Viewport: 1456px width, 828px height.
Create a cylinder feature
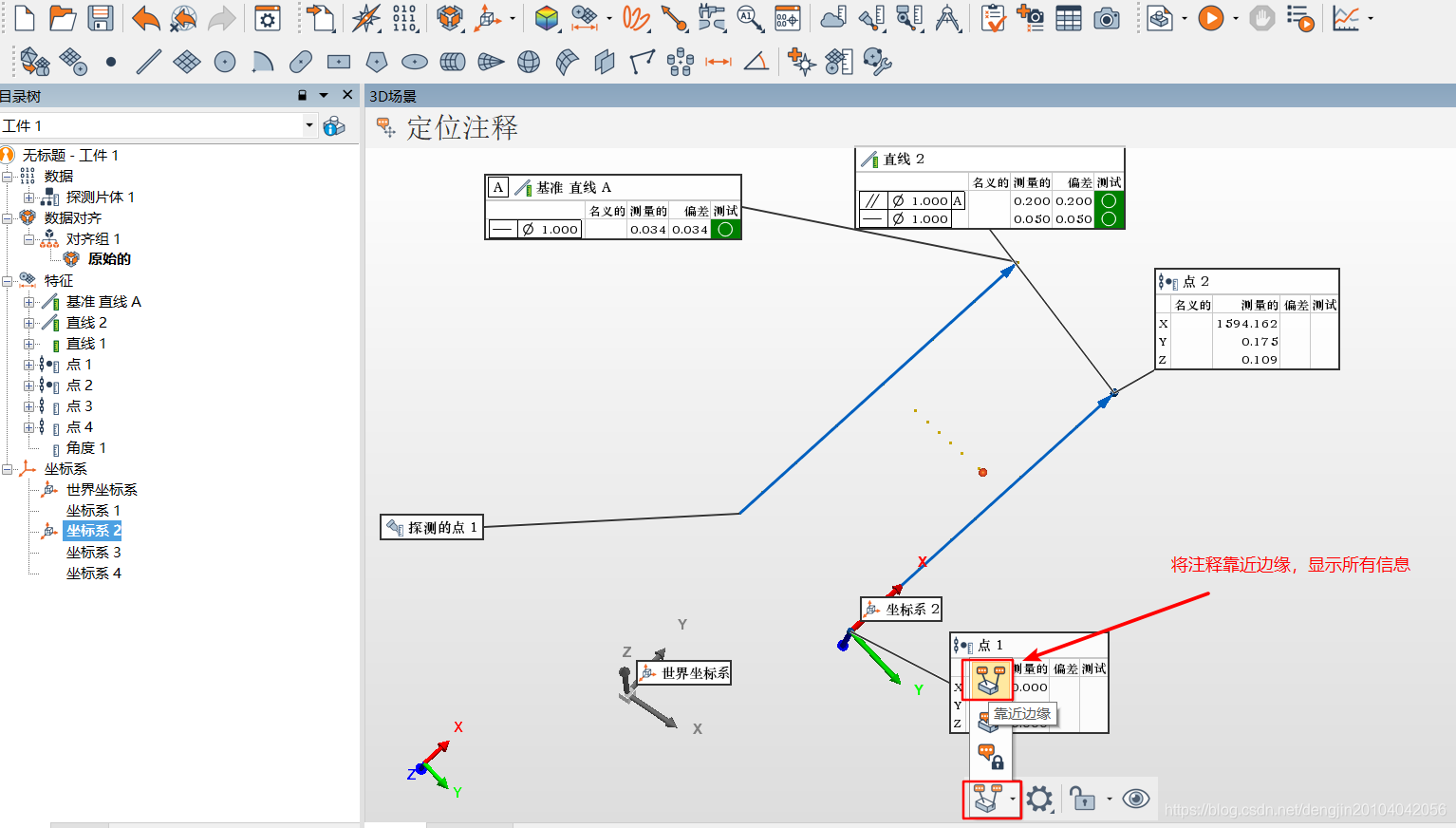[453, 62]
